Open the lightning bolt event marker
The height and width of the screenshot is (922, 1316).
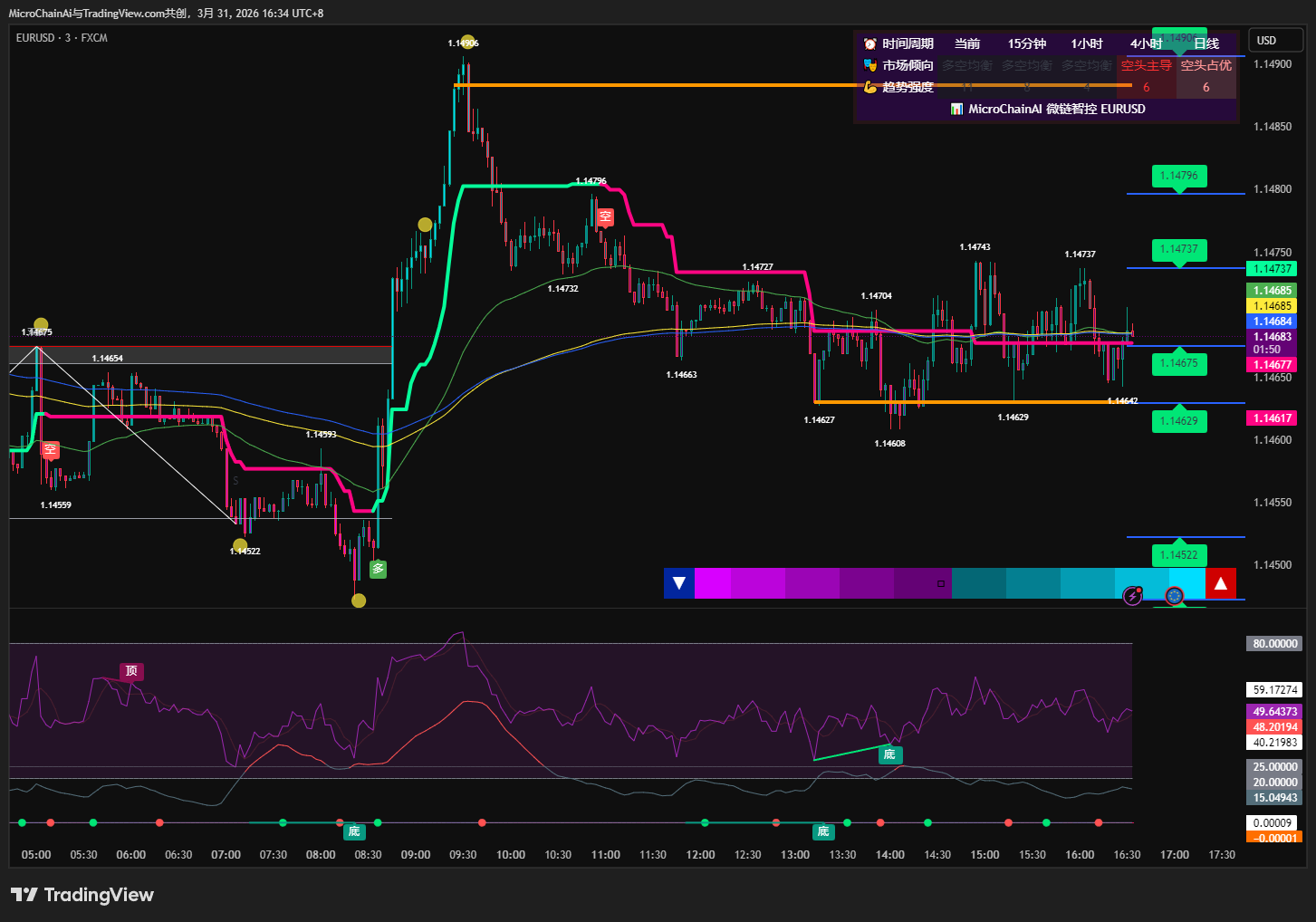(1132, 595)
